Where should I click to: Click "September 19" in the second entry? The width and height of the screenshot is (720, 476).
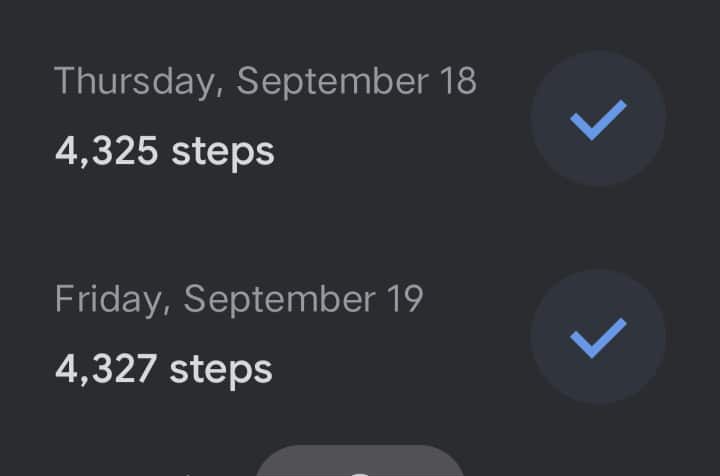[x=303, y=299]
